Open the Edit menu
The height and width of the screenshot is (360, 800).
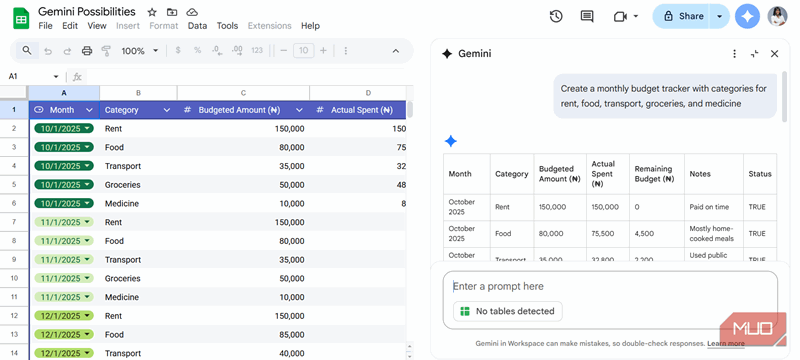[70, 25]
